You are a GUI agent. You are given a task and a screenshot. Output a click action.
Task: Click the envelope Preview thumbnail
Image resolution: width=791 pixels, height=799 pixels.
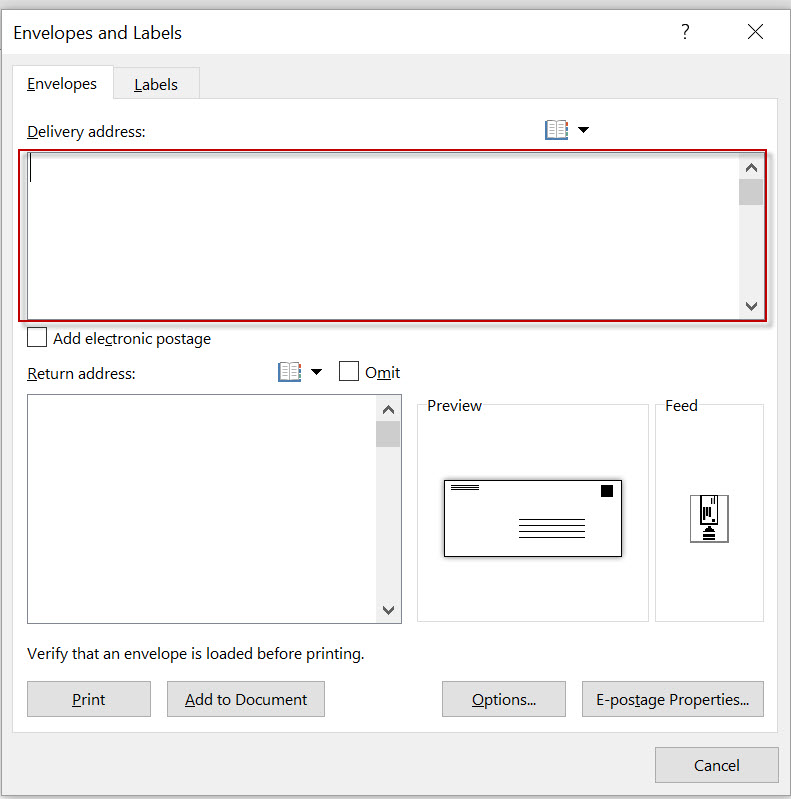click(x=533, y=518)
